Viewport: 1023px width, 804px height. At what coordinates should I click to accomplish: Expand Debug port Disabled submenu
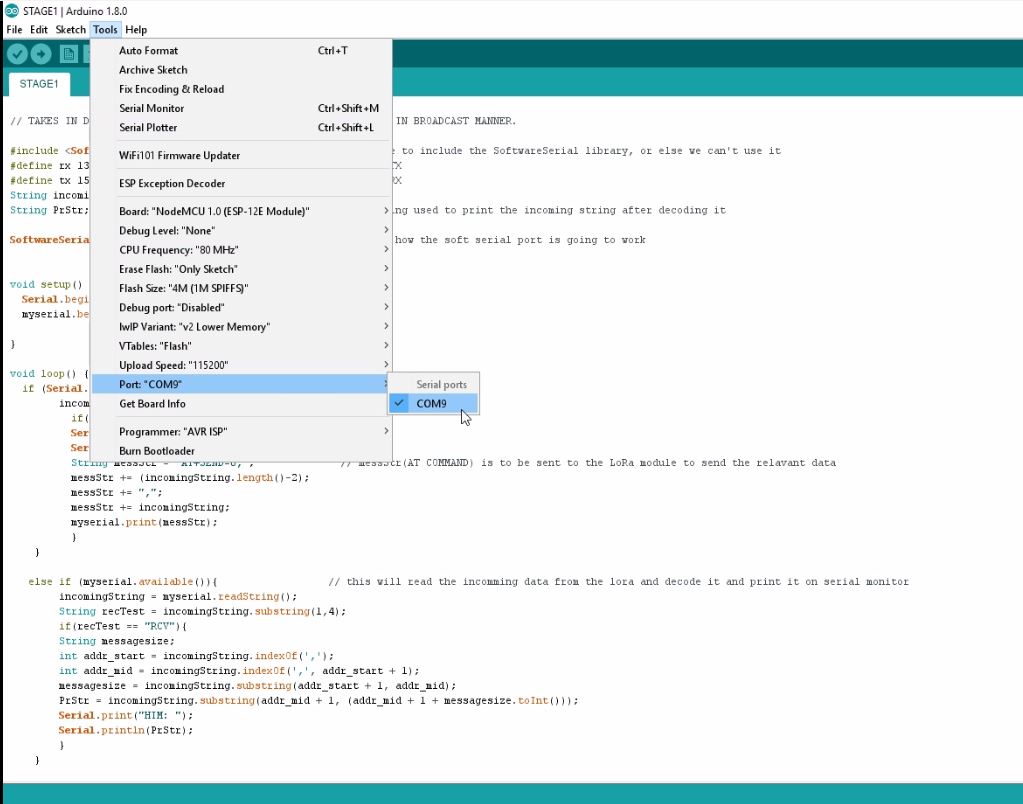pyautogui.click(x=241, y=307)
